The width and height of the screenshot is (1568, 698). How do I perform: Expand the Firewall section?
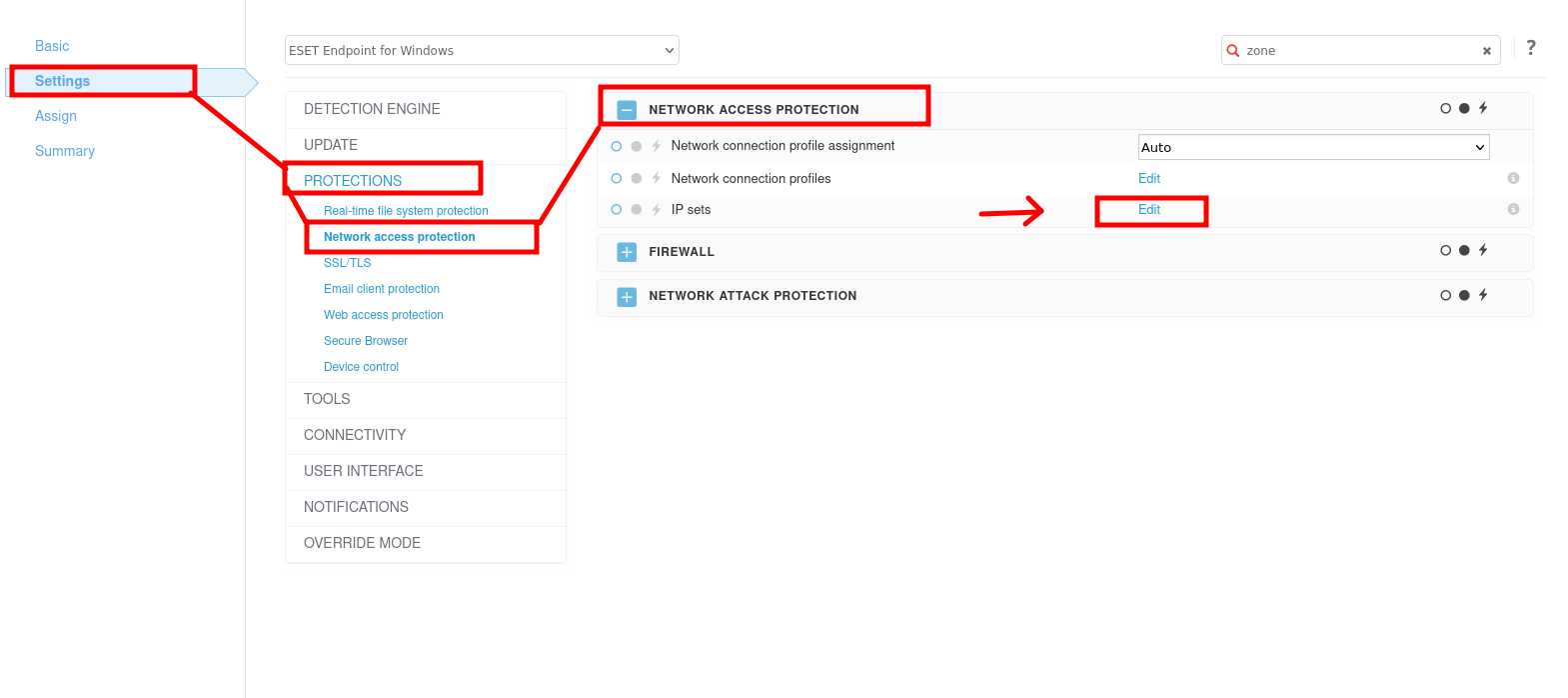627,252
